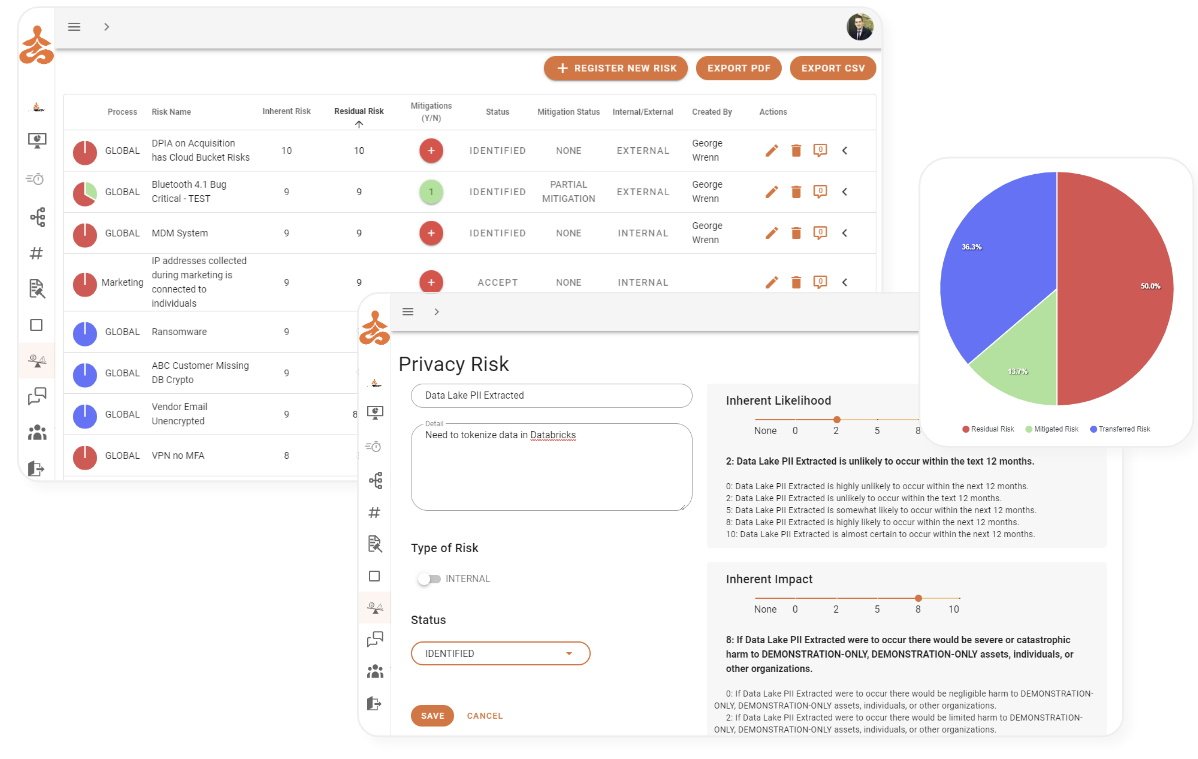Sort by the Inherent Risk column header
The image size is (1198, 759).
pyautogui.click(x=286, y=112)
